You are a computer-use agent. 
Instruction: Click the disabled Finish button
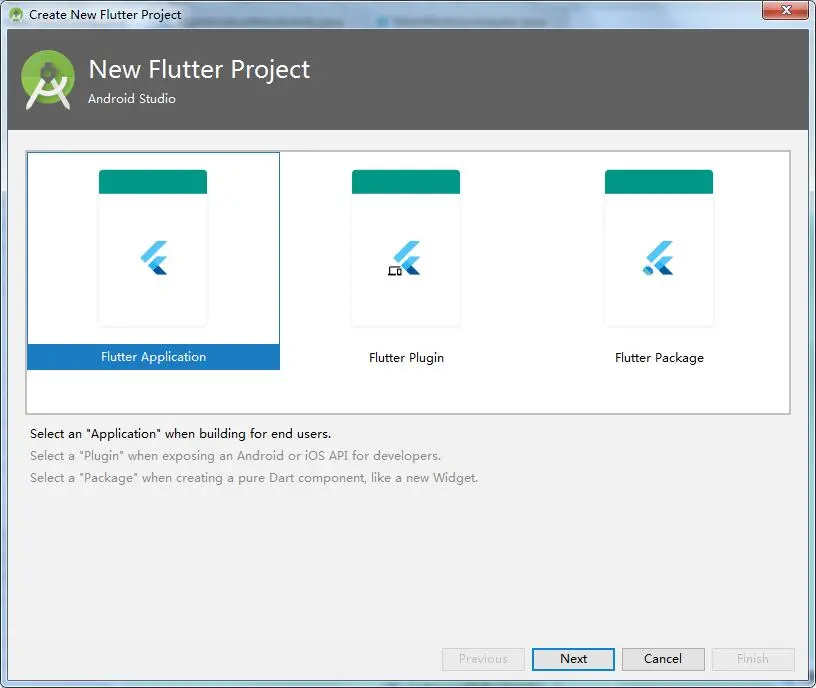753,659
